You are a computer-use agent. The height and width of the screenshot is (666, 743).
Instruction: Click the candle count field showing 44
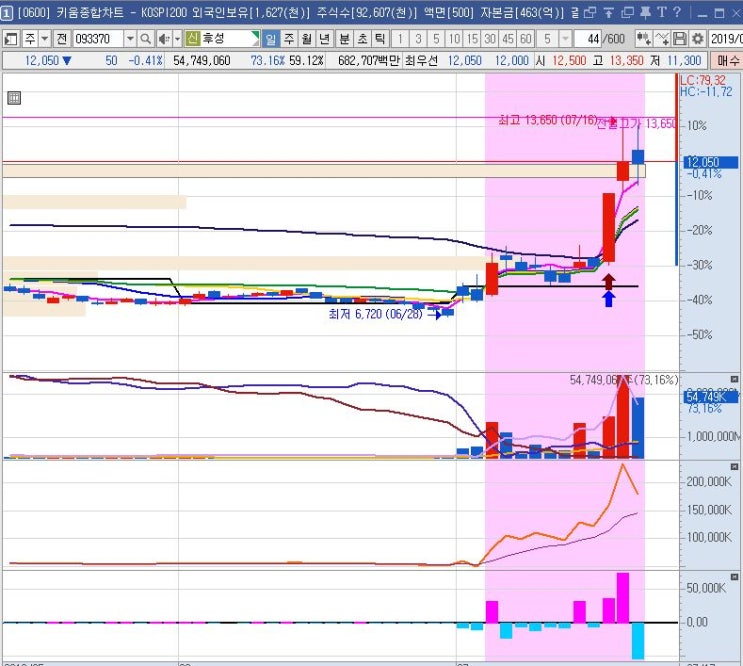[x=588, y=39]
